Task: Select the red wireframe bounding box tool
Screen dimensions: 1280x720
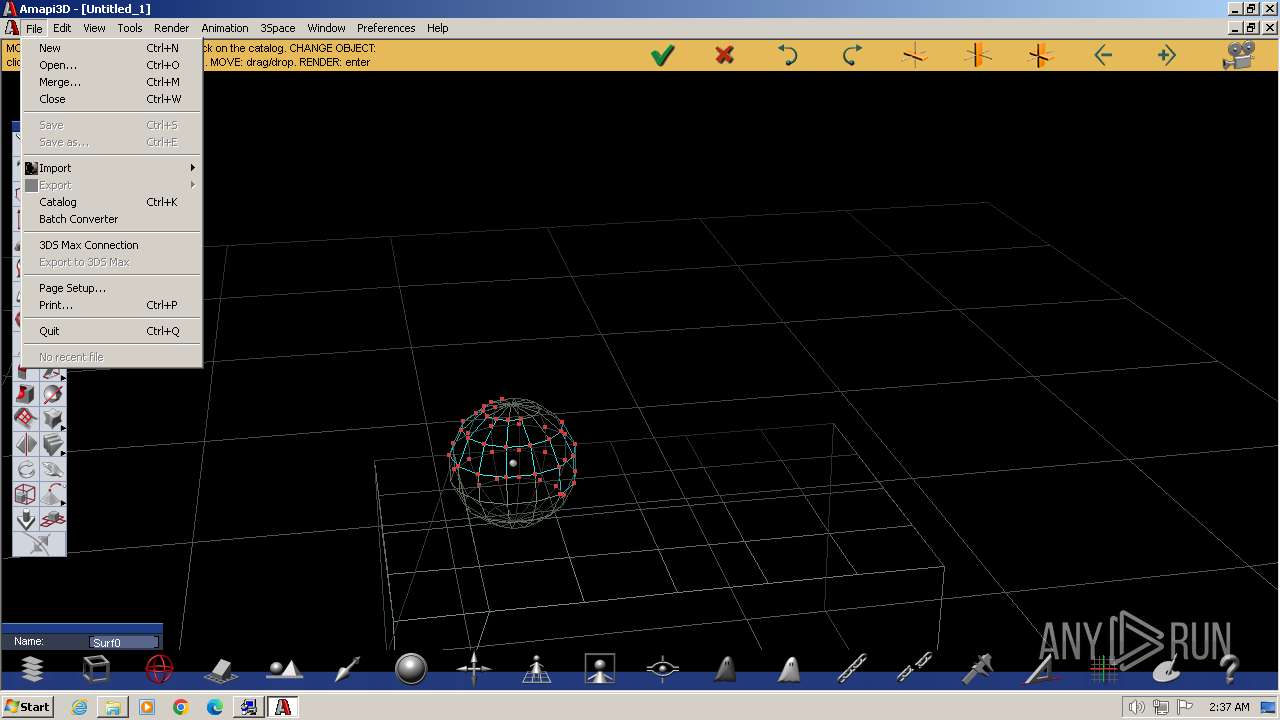Action: pos(26,494)
